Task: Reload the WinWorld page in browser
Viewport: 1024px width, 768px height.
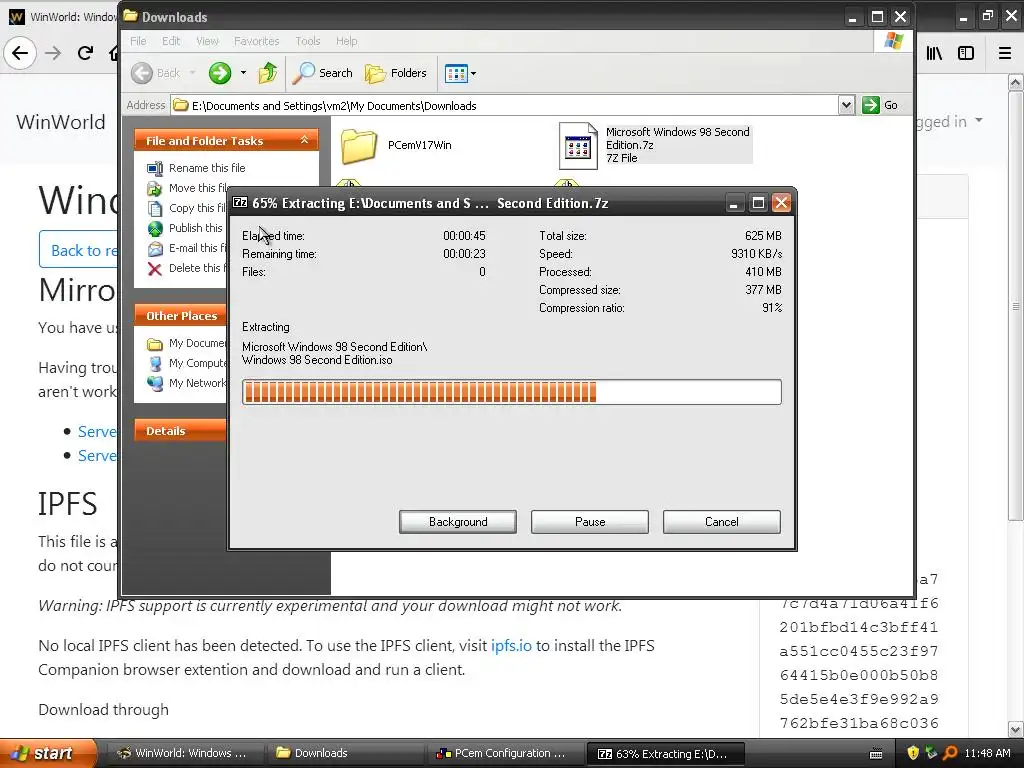Action: click(86, 53)
